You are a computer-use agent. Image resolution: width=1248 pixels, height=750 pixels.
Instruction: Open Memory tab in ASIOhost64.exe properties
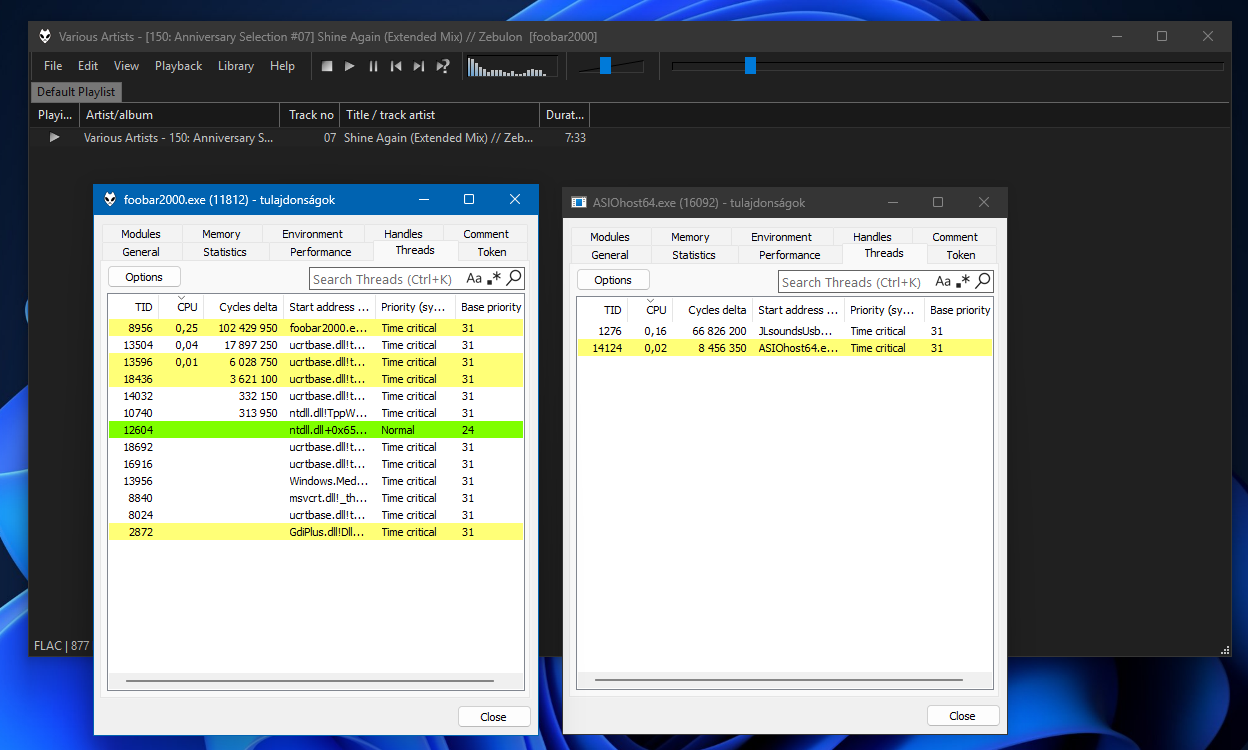[690, 237]
